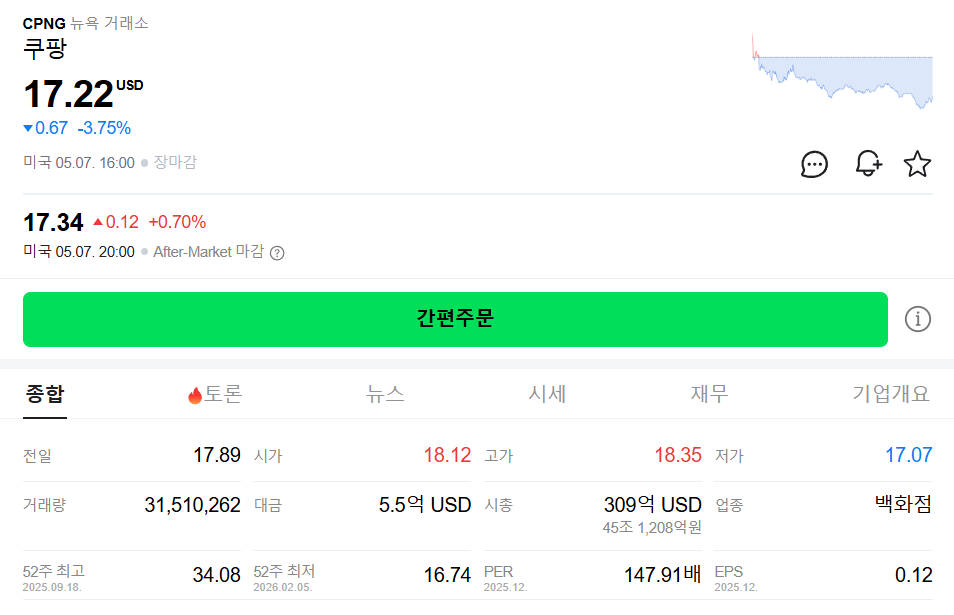Click the market cap 309억 USD value

coord(652,504)
